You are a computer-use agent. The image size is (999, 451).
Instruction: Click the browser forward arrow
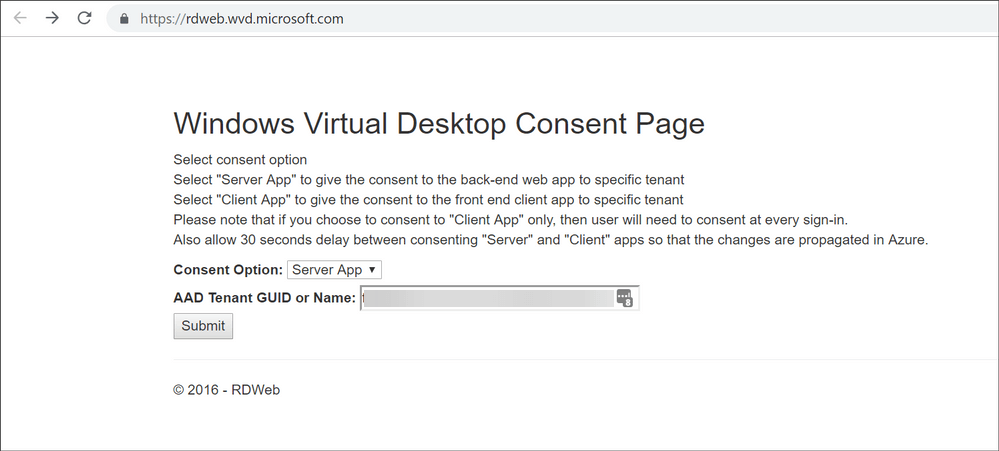(52, 18)
